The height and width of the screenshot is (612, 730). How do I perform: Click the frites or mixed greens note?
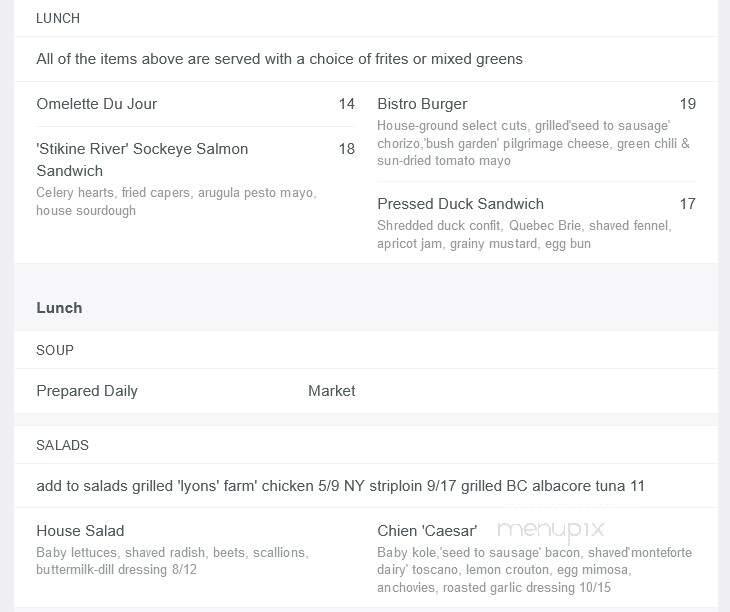279,59
